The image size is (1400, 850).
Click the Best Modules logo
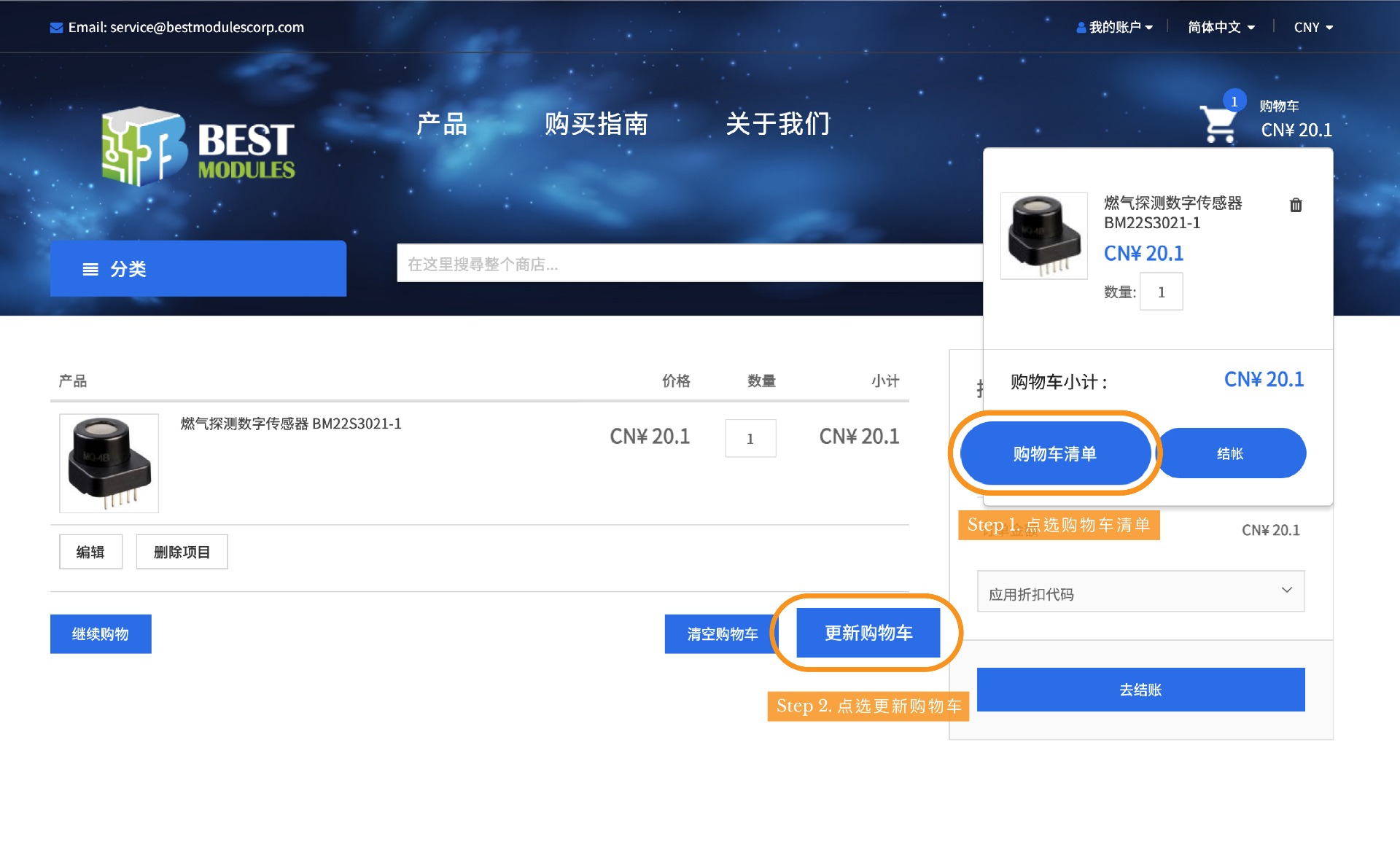click(x=198, y=146)
